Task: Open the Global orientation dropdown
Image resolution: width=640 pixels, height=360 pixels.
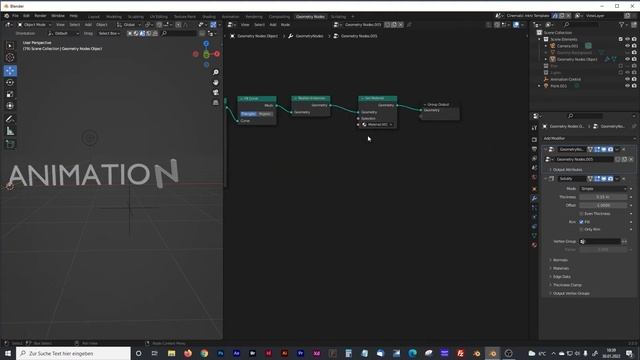Action: (x=128, y=25)
